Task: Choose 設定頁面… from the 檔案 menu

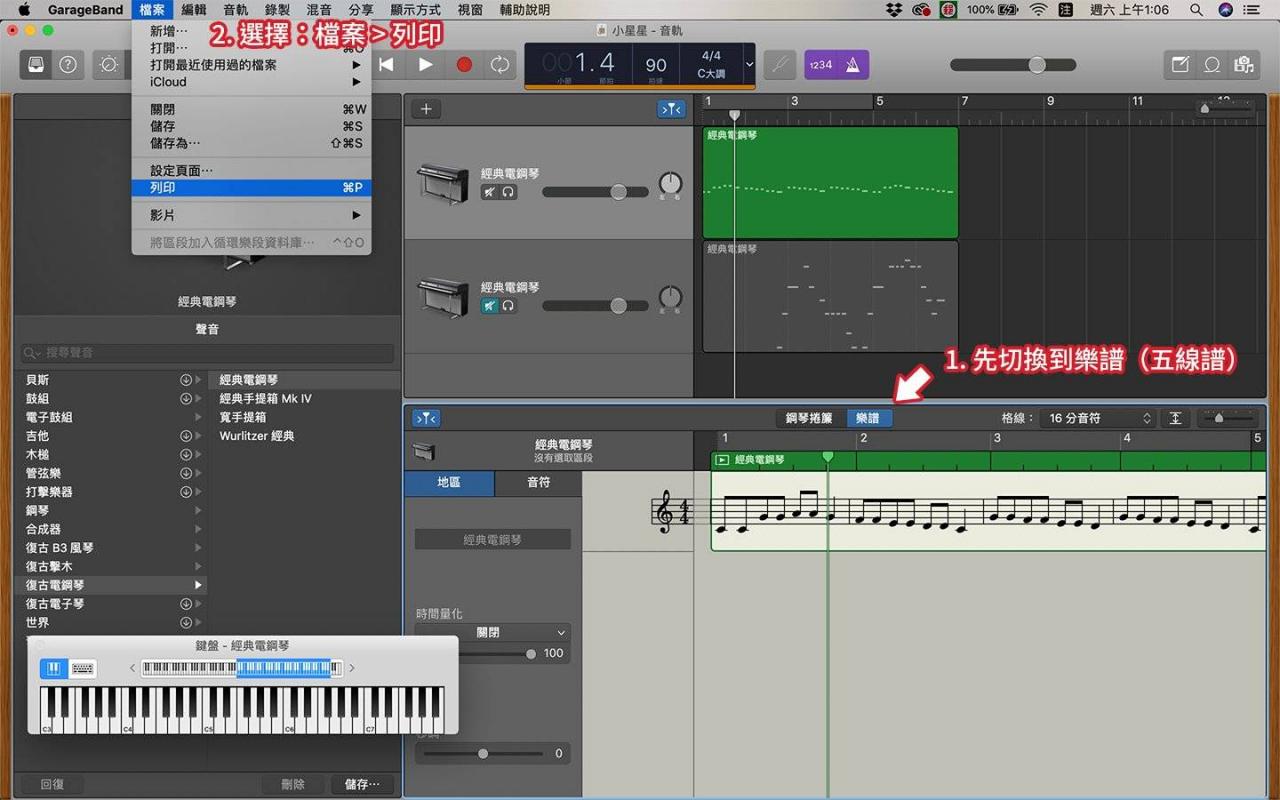Action: pyautogui.click(x=251, y=171)
